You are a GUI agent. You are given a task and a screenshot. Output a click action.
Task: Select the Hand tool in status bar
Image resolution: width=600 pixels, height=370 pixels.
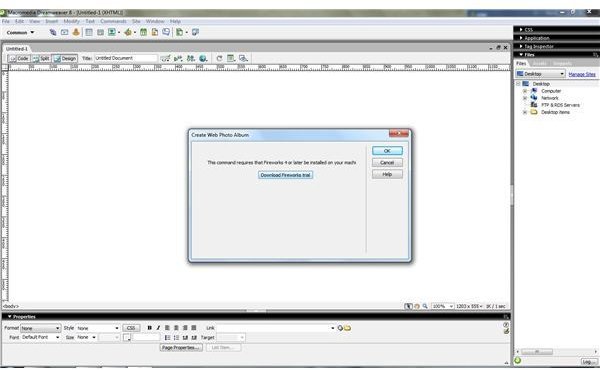click(x=417, y=306)
